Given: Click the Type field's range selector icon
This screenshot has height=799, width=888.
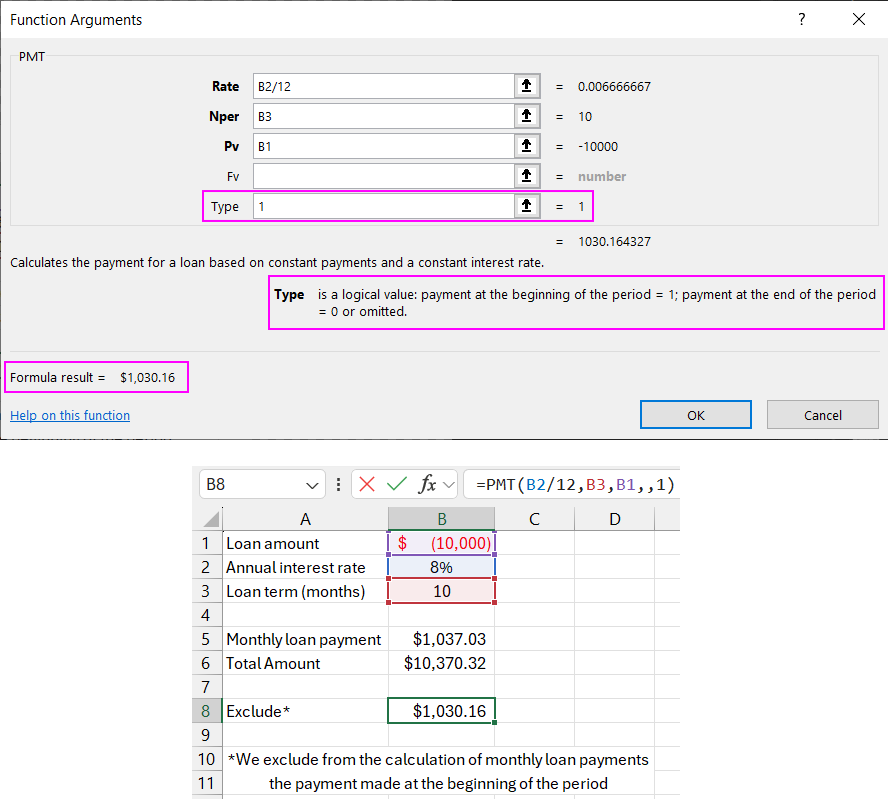Looking at the screenshot, I should coord(527,206).
